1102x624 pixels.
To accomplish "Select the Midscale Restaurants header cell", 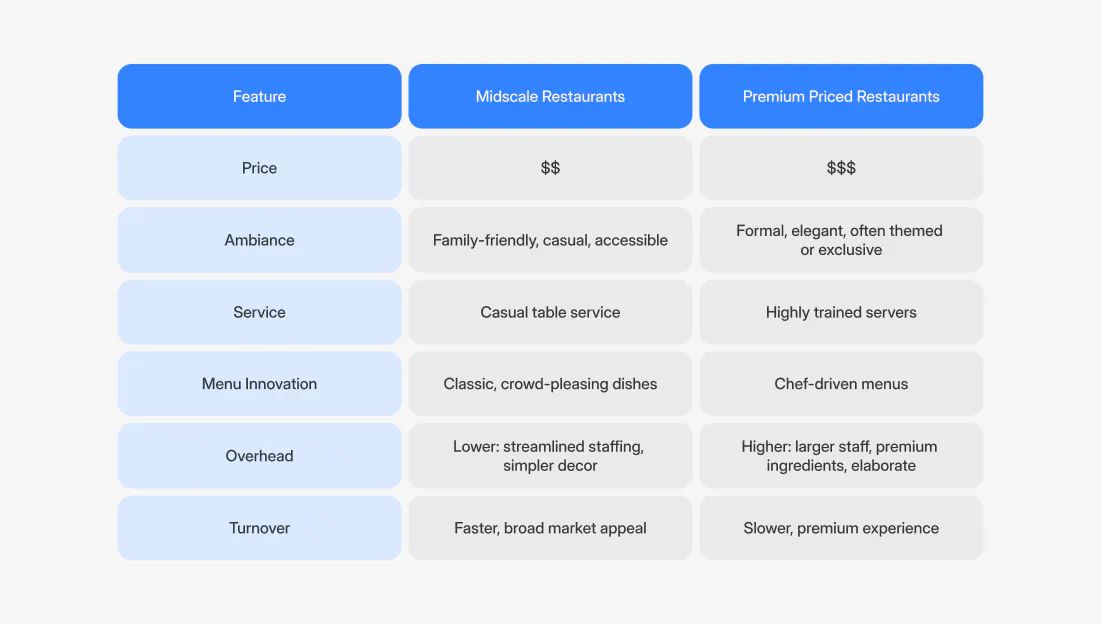I will click(550, 97).
